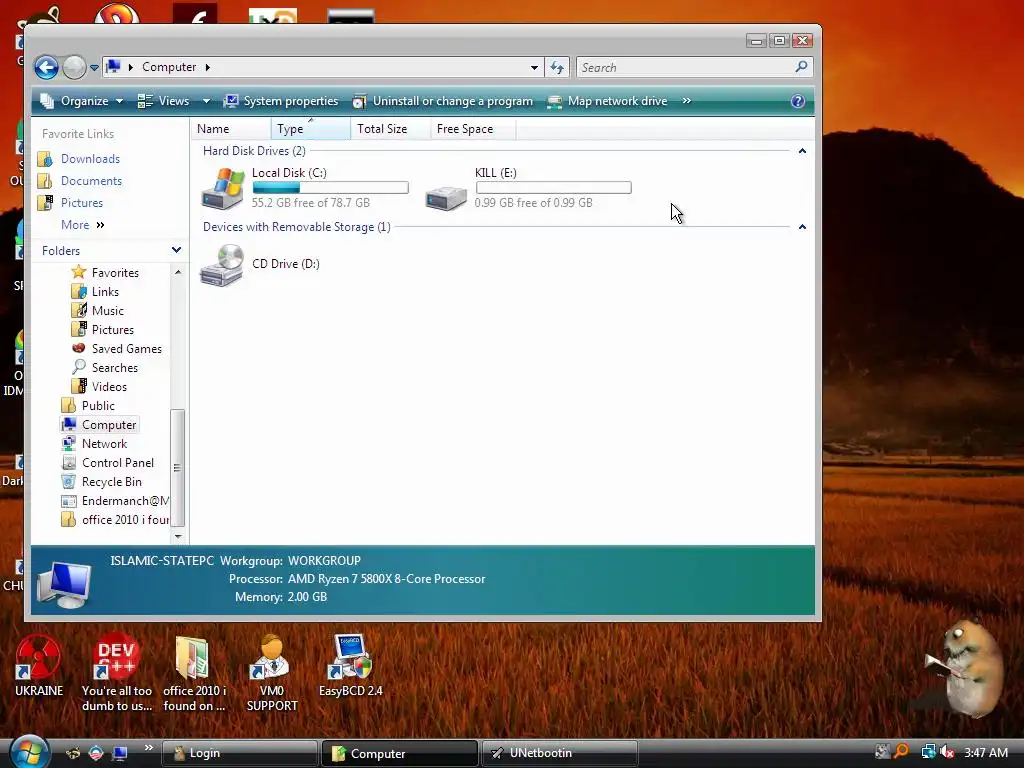This screenshot has height=768, width=1024.
Task: Sort by the Name column header
Action: click(231, 129)
